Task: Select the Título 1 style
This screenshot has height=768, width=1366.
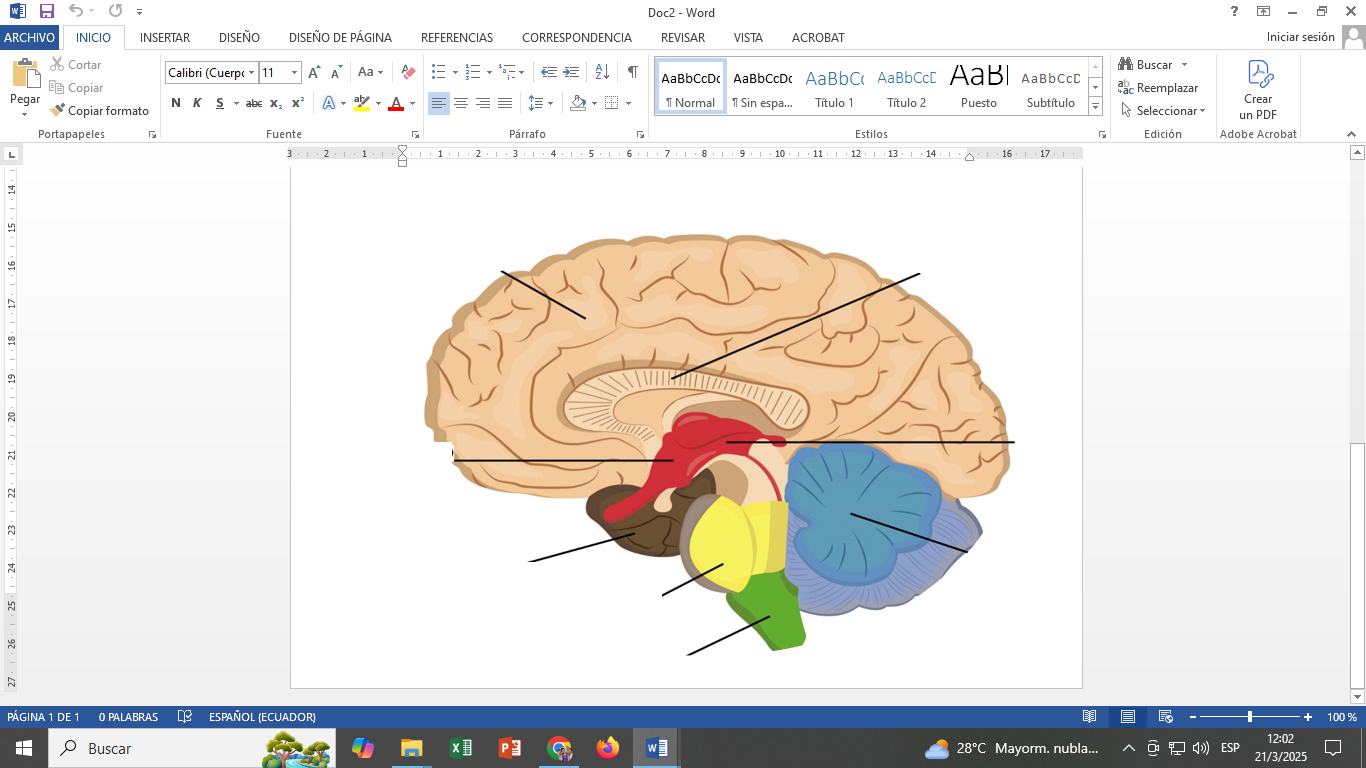Action: click(834, 87)
